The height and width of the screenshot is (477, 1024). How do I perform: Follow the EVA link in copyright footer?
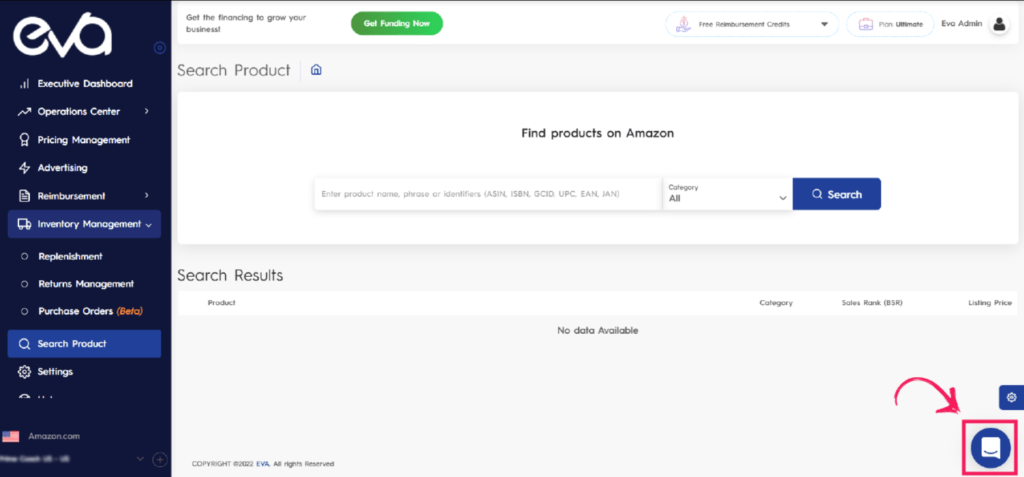pos(263,464)
